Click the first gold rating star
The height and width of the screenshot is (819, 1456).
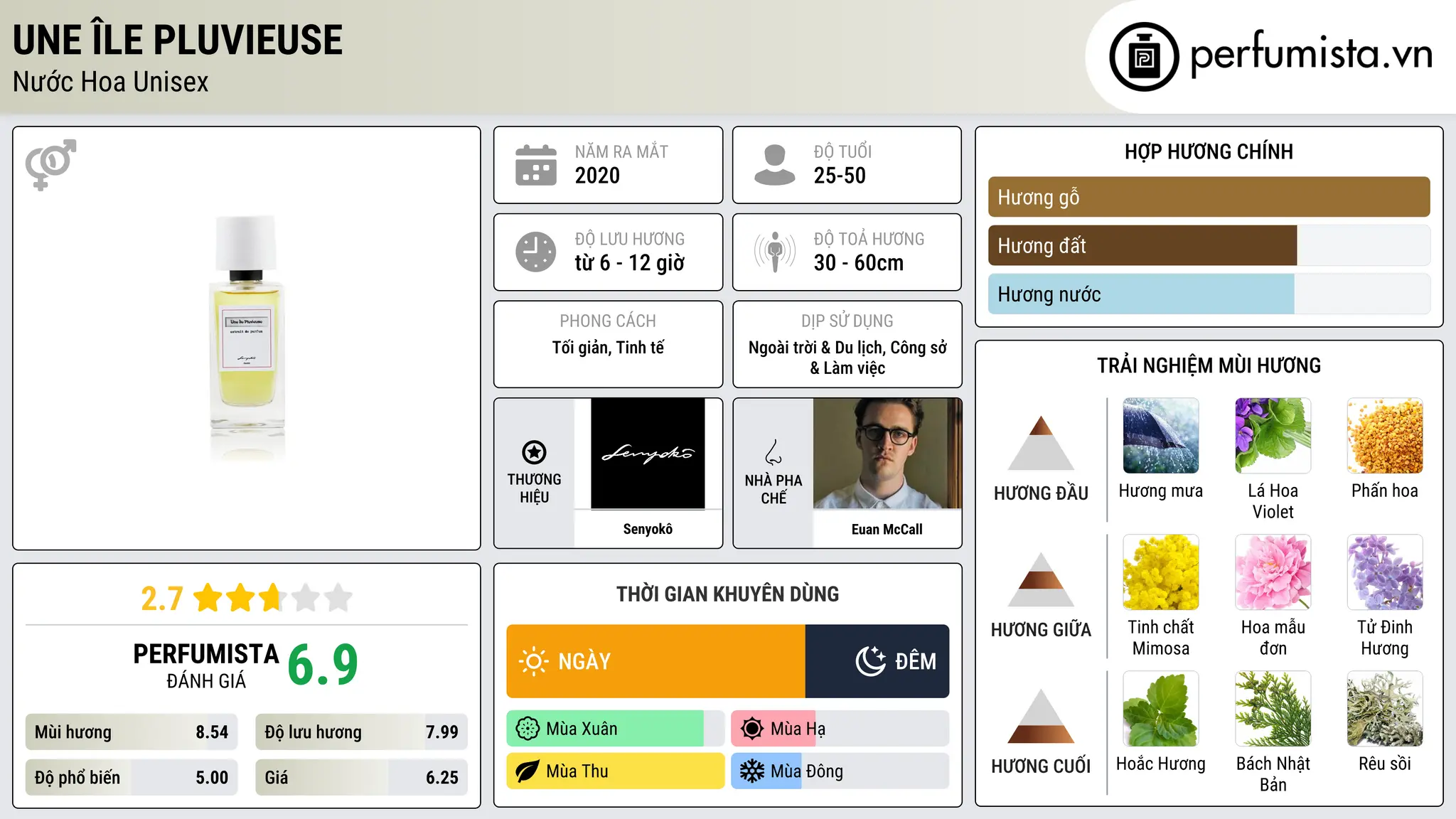pos(208,598)
